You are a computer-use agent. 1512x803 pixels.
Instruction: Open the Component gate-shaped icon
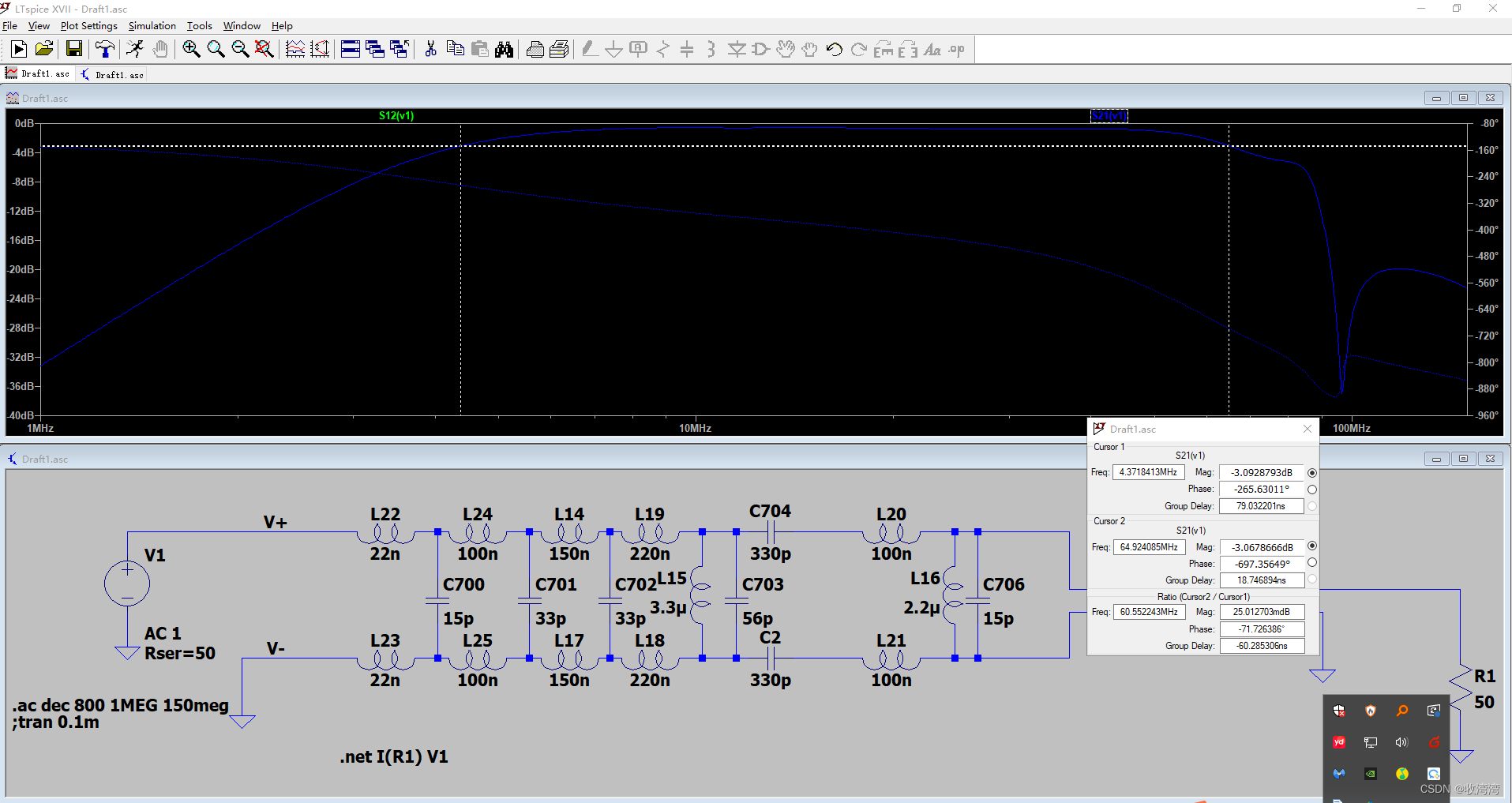(x=761, y=49)
